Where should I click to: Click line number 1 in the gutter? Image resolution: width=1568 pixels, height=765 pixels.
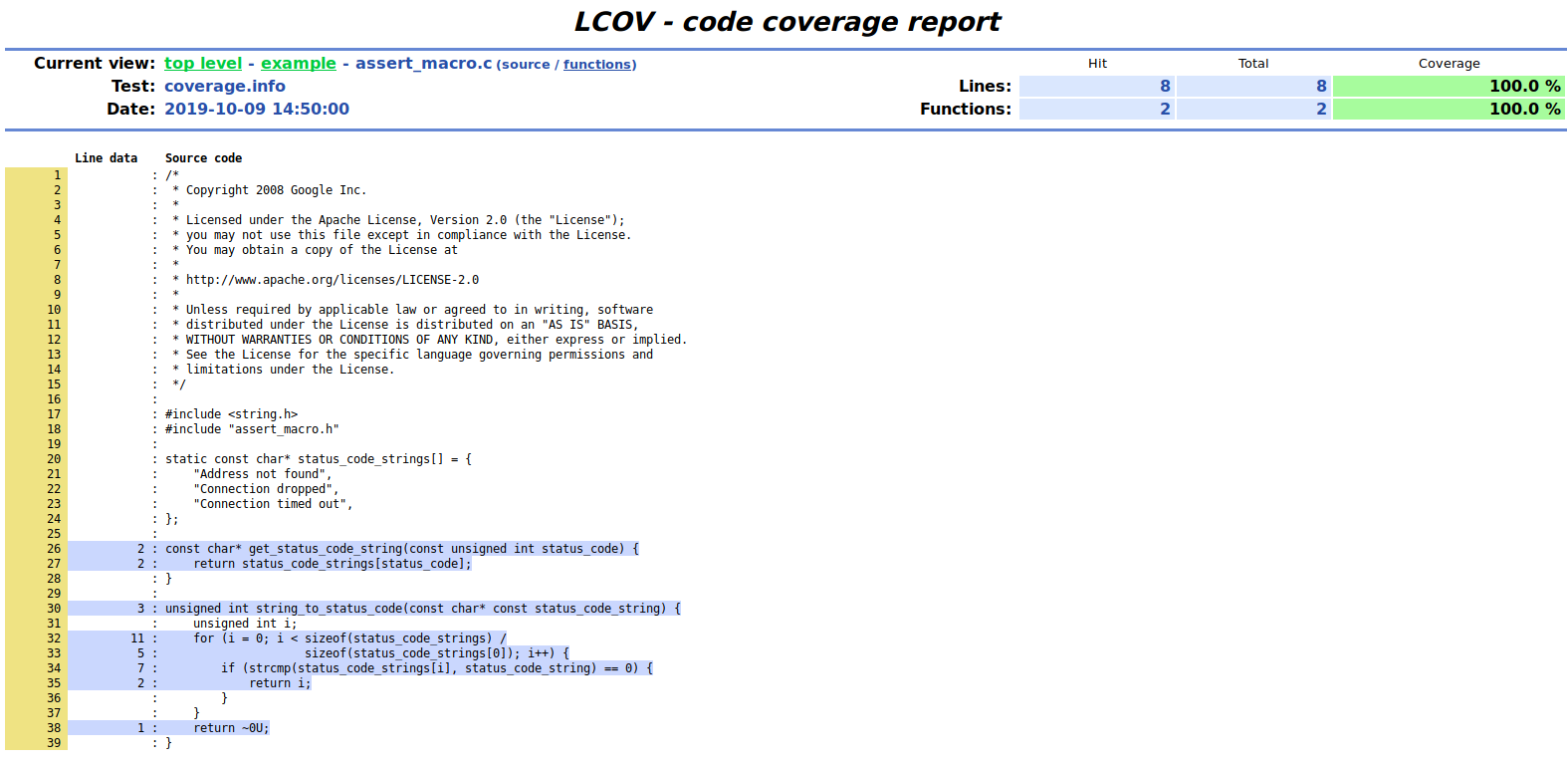58,175
